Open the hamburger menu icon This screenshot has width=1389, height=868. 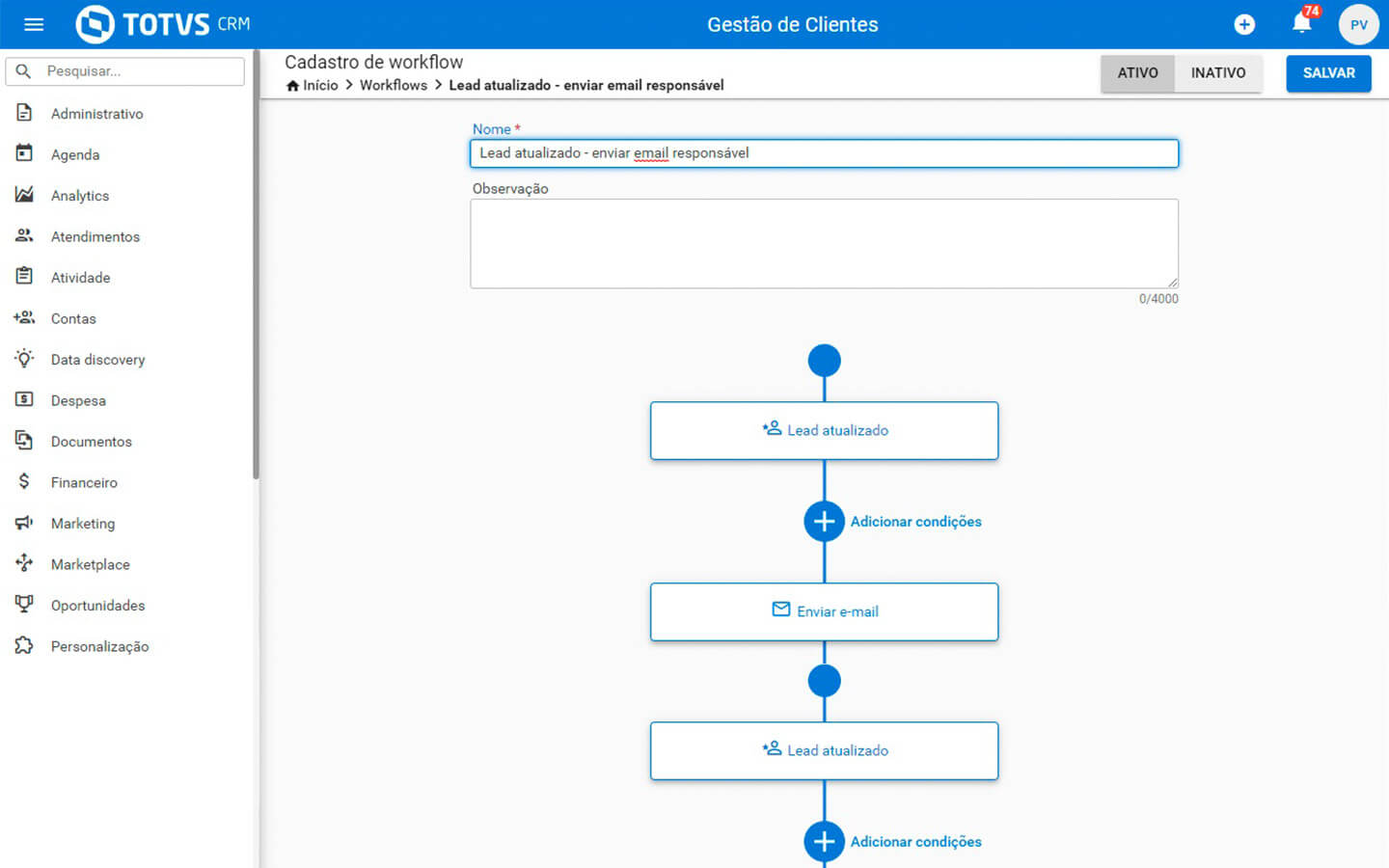coord(34,24)
